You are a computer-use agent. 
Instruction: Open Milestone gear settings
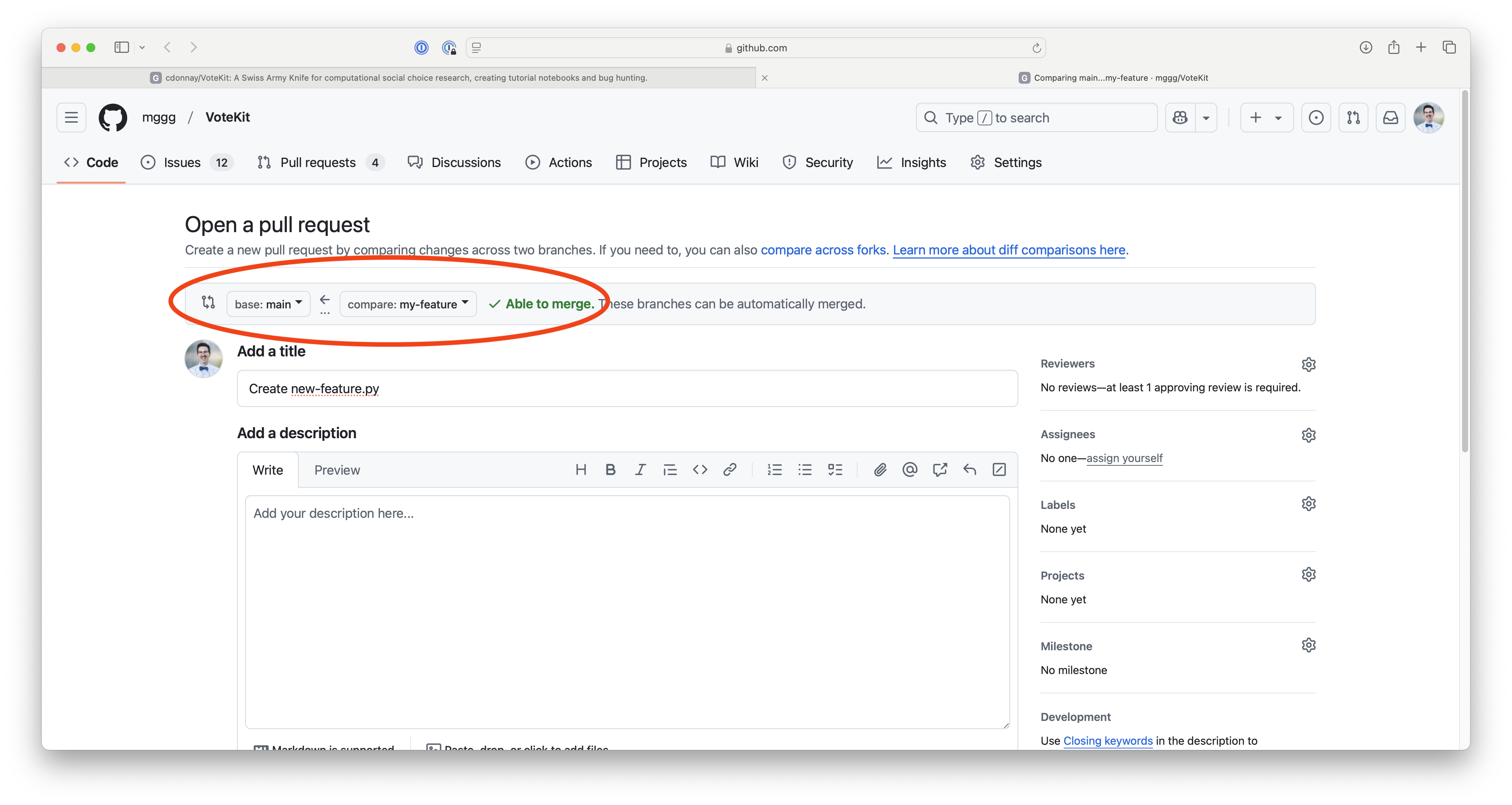[1308, 645]
